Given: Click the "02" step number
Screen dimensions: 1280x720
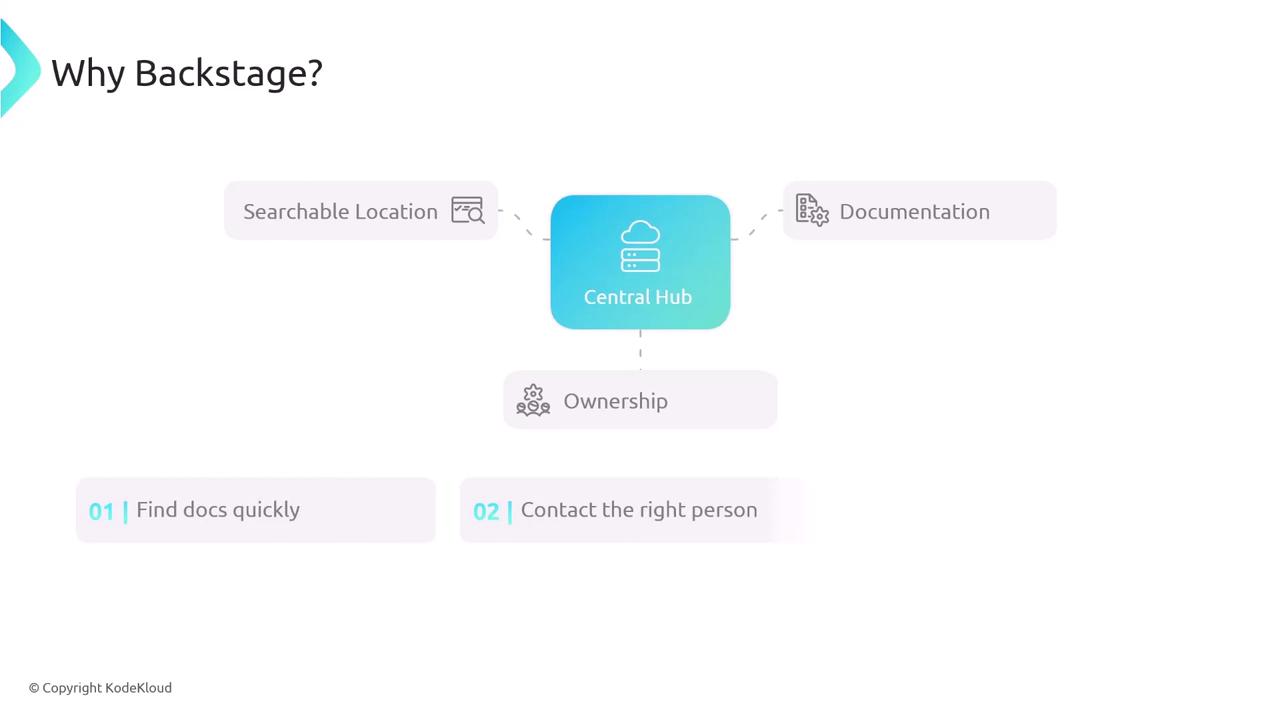Looking at the screenshot, I should pyautogui.click(x=486, y=511).
